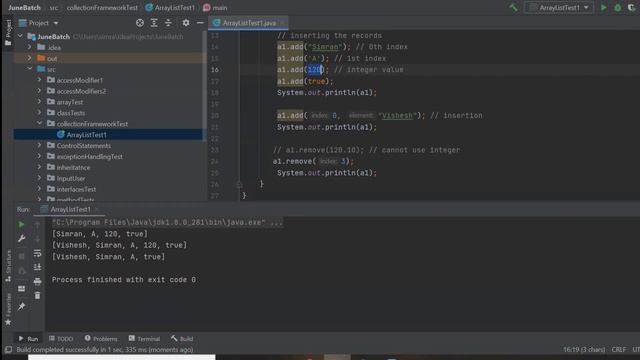The height and width of the screenshot is (360, 640).
Task: Expand the arrayTest package
Action: 39,102
